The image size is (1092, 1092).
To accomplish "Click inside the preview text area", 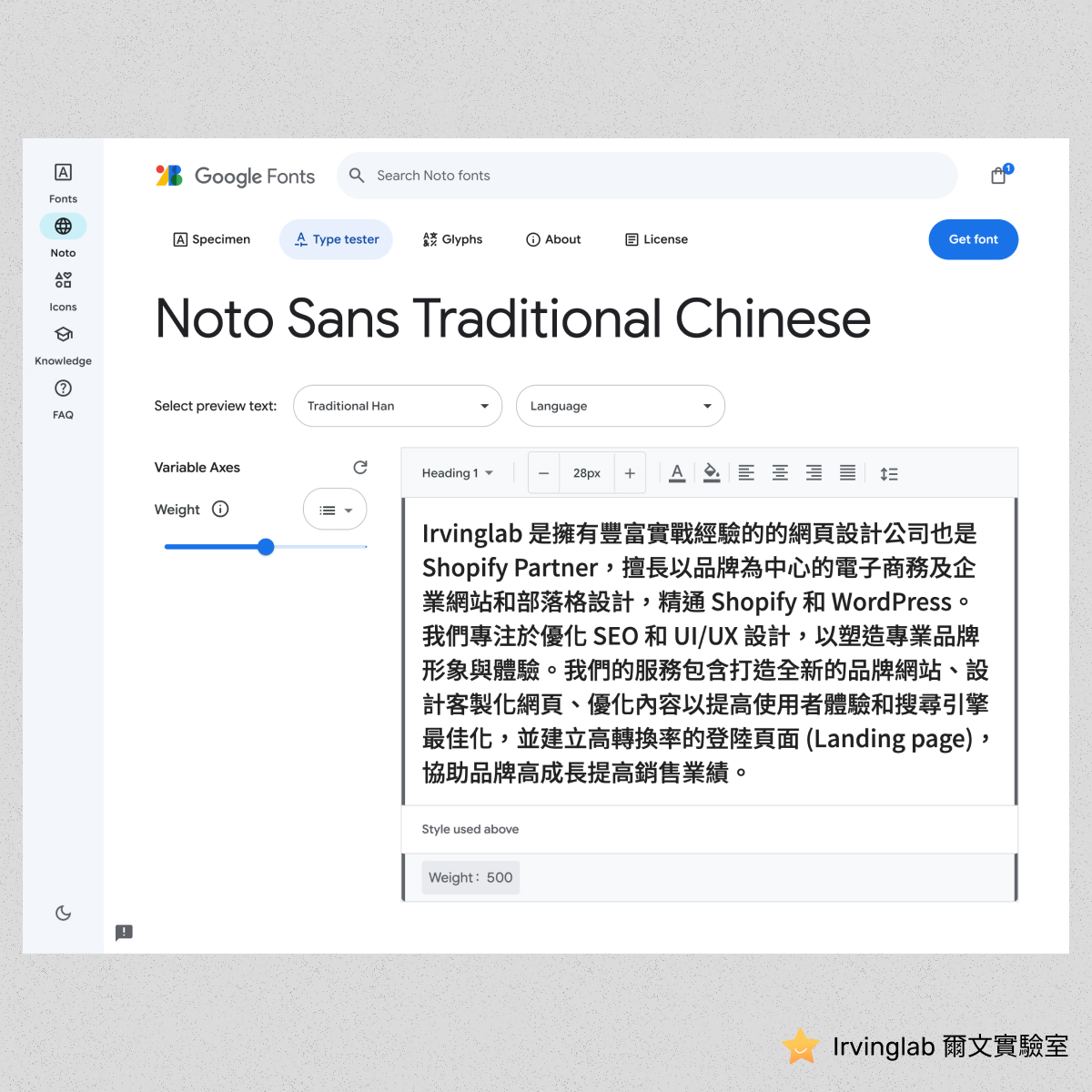I will coord(709,652).
